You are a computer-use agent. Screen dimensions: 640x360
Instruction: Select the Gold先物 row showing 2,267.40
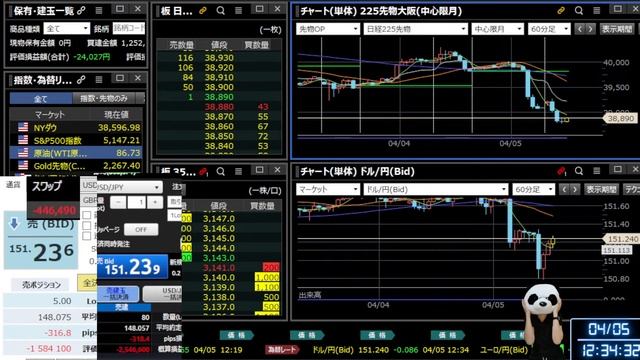[76, 166]
